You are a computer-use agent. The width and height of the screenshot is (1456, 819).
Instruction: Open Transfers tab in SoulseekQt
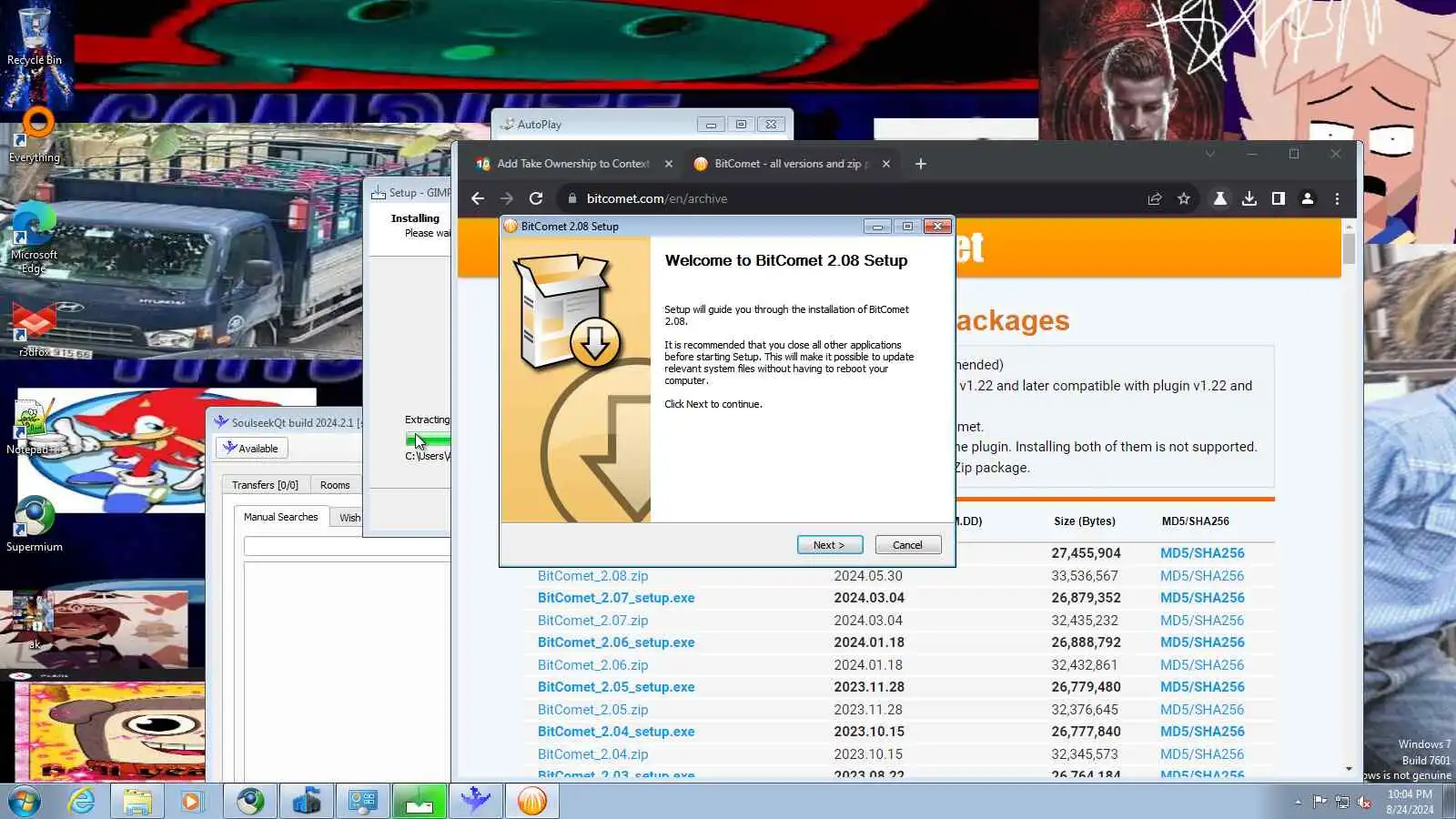tap(265, 485)
